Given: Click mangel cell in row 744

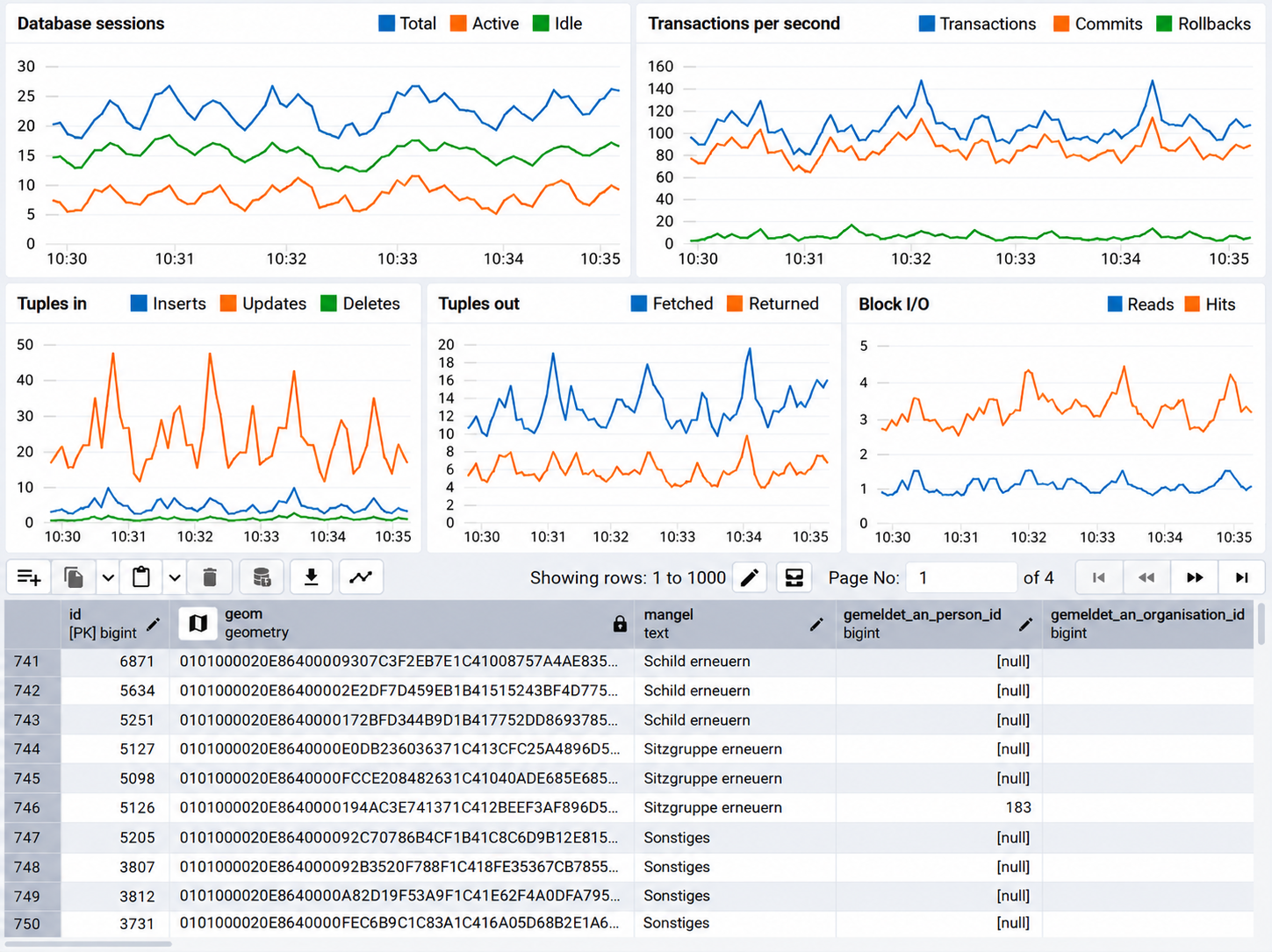Looking at the screenshot, I should (x=735, y=749).
